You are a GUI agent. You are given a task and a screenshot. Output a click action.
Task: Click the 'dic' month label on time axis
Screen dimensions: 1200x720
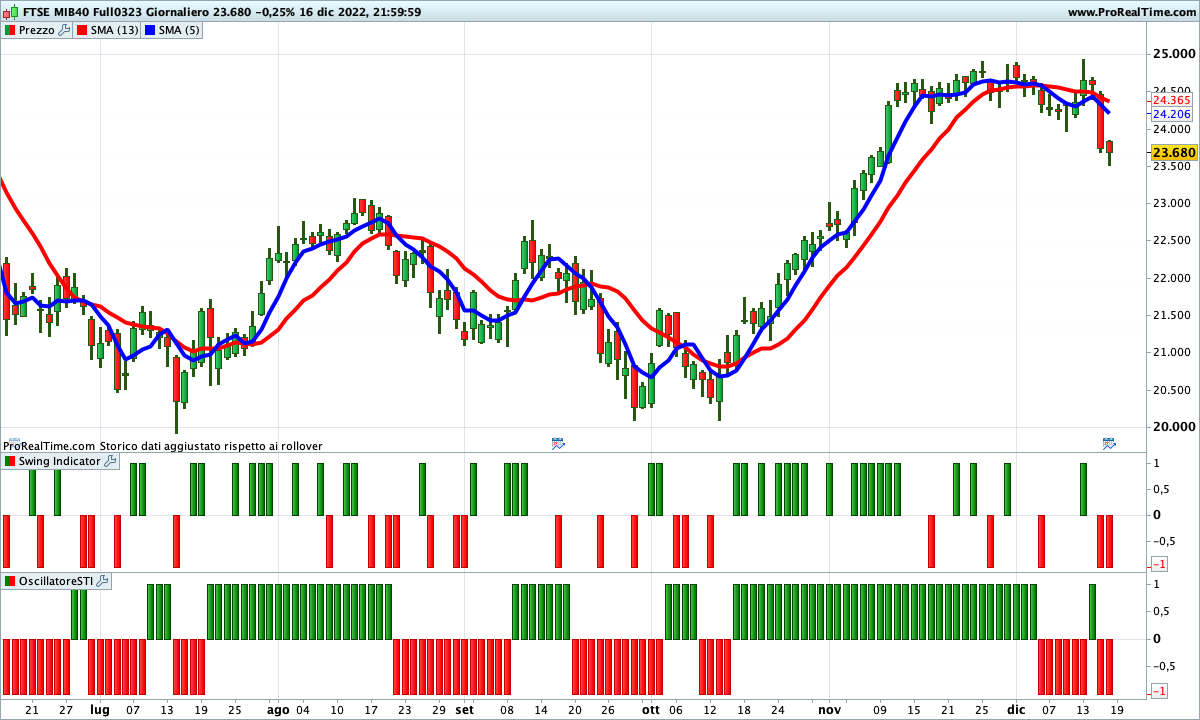(1016, 710)
